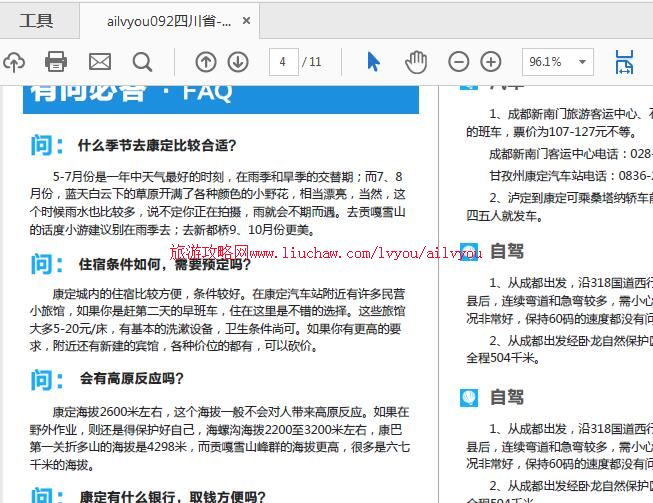
Task: Click the upload to cloud icon
Action: pos(13,62)
